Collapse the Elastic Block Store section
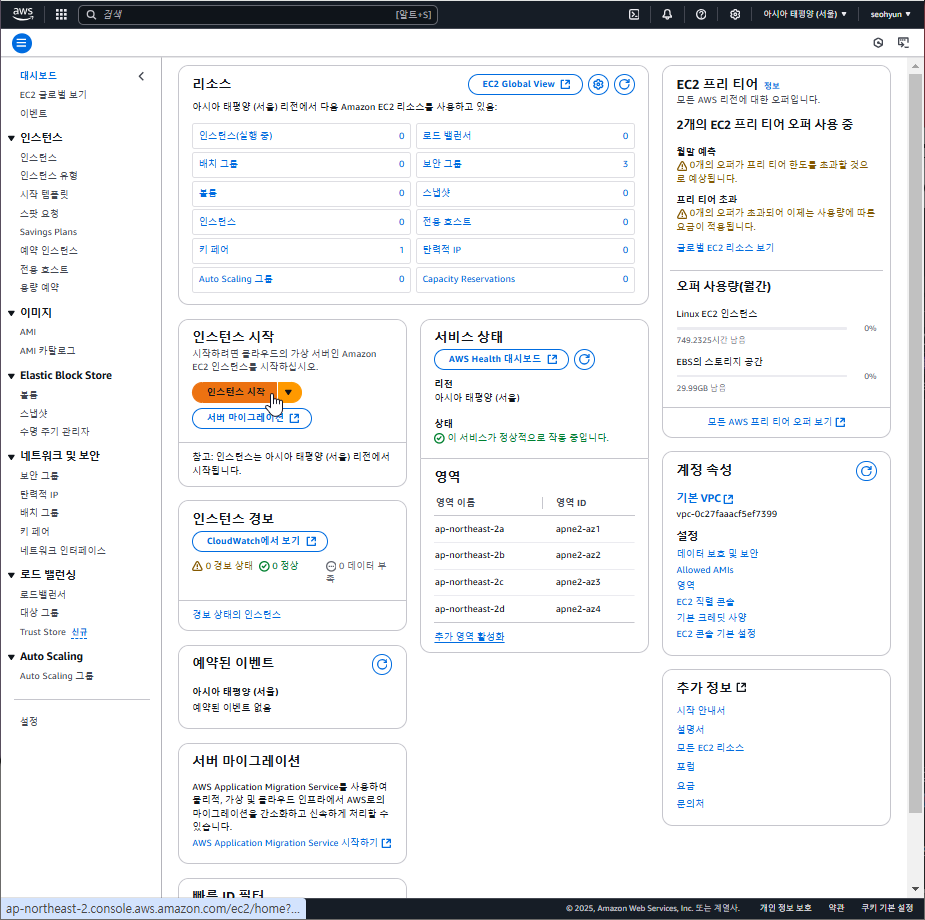Image resolution: width=925 pixels, height=920 pixels. point(11,376)
